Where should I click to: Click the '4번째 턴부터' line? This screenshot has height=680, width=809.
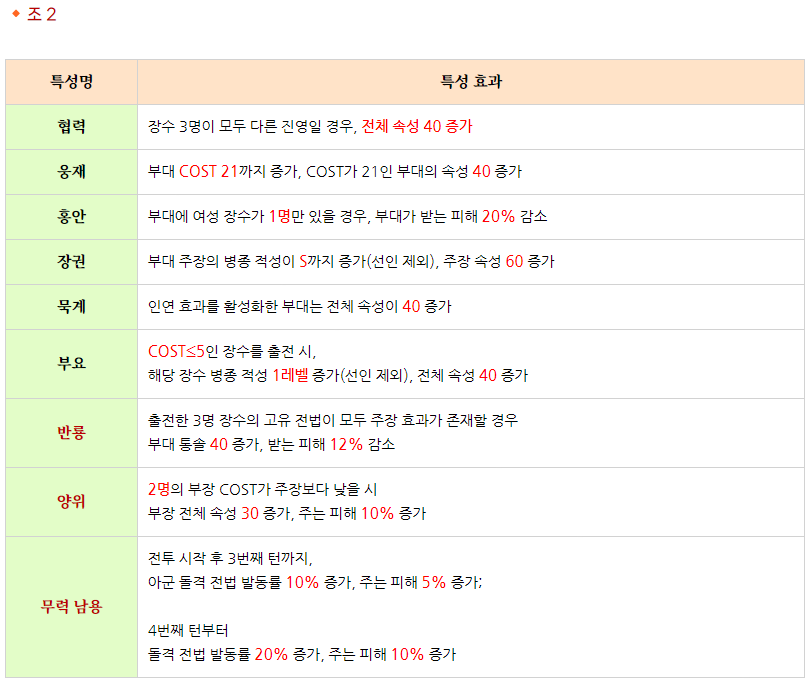point(188,630)
